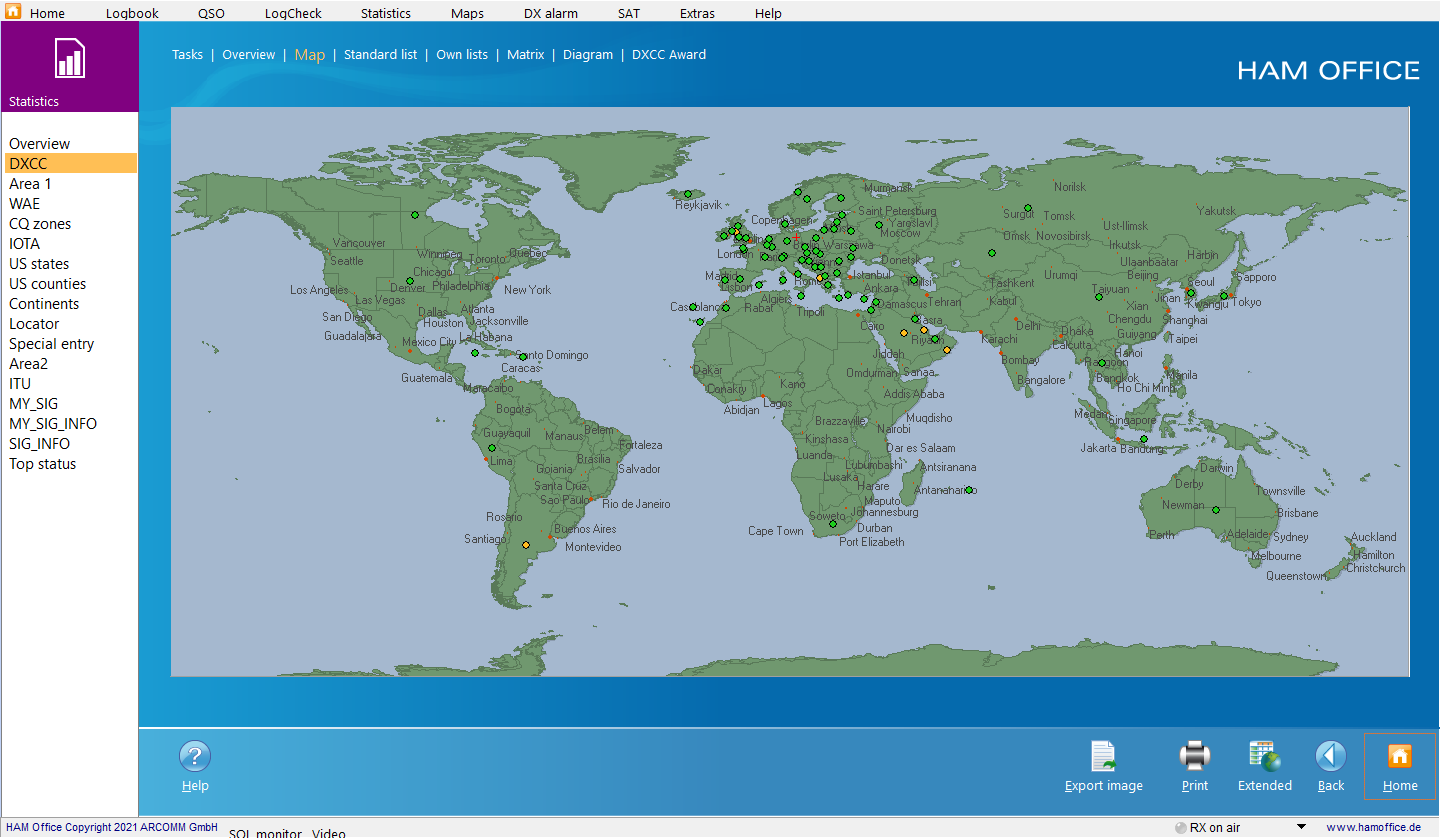Select the Map tab
1440x838 pixels.
pos(309,55)
